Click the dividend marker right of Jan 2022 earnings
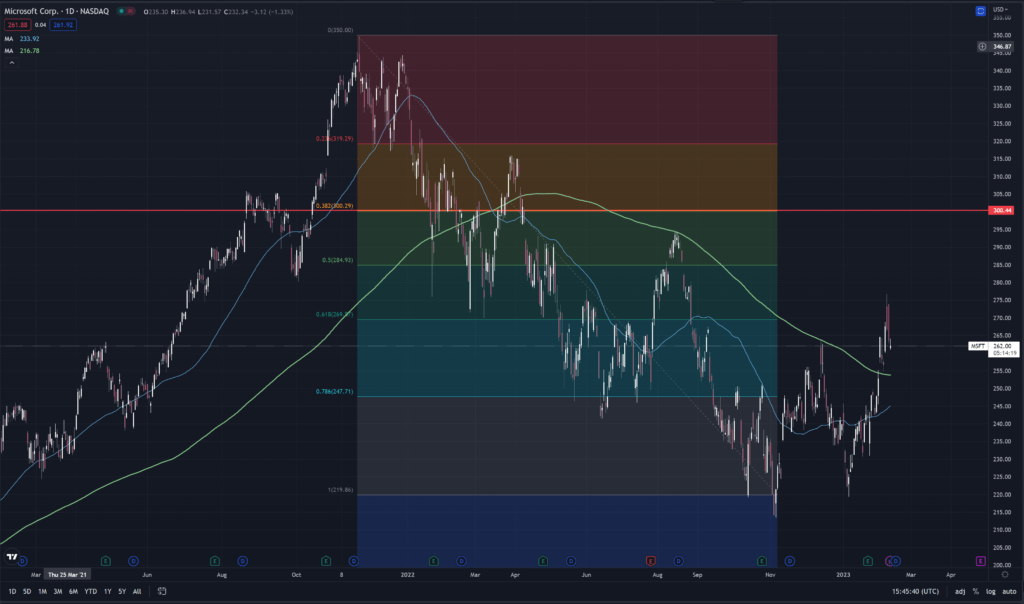Screen dimensions: 1024x604 [x=461, y=561]
